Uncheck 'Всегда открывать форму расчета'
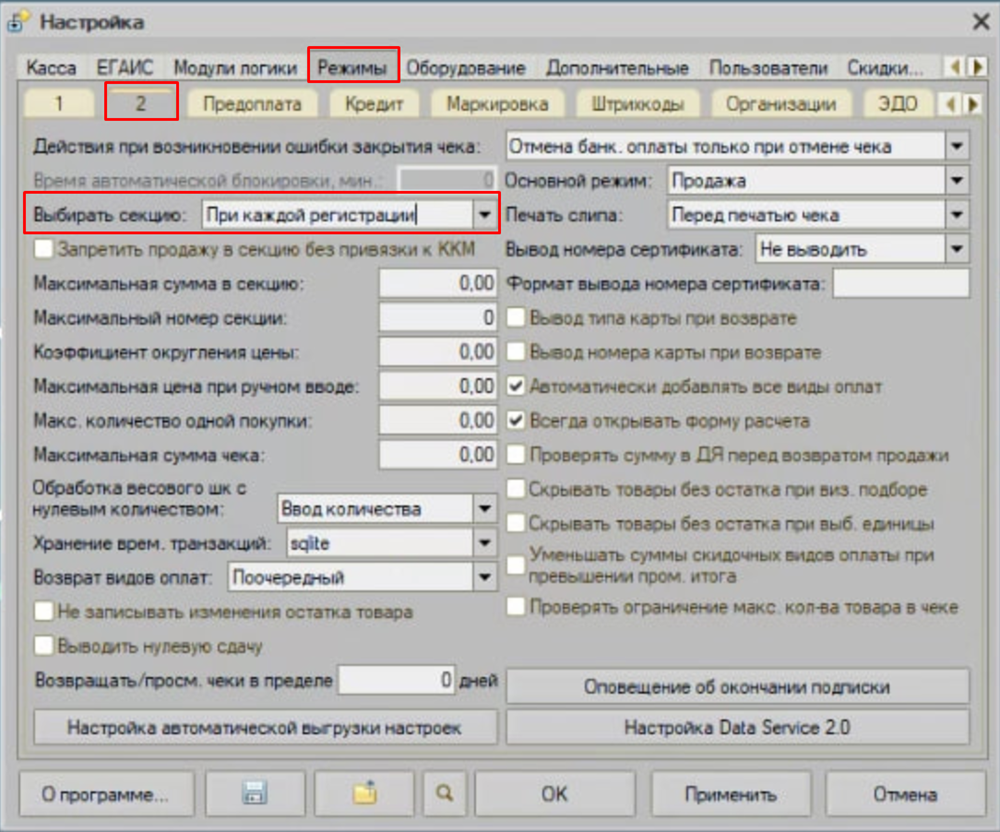Screen dimensions: 1000x832 [x=516, y=421]
